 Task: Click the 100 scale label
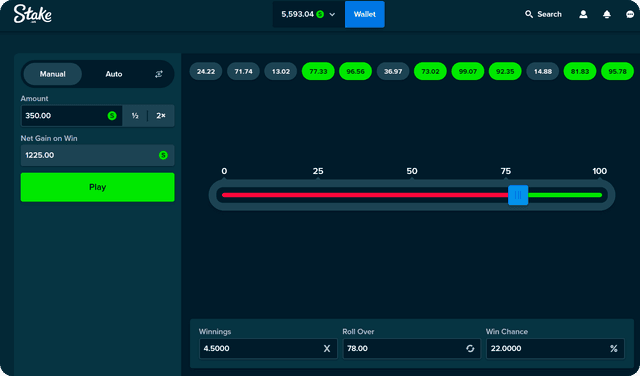coord(600,171)
